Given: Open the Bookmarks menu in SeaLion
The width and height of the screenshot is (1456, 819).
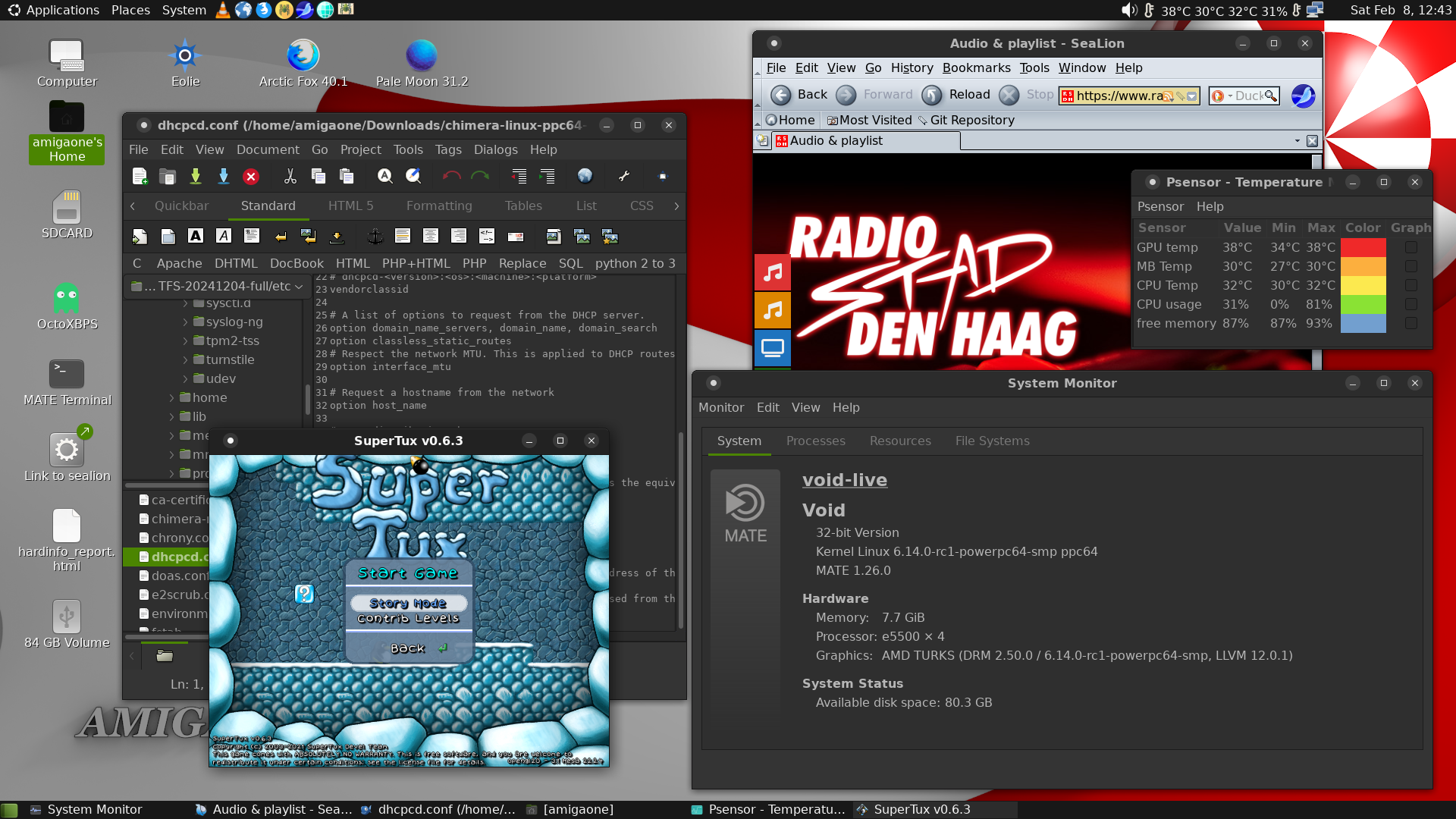Looking at the screenshot, I should click(x=976, y=68).
